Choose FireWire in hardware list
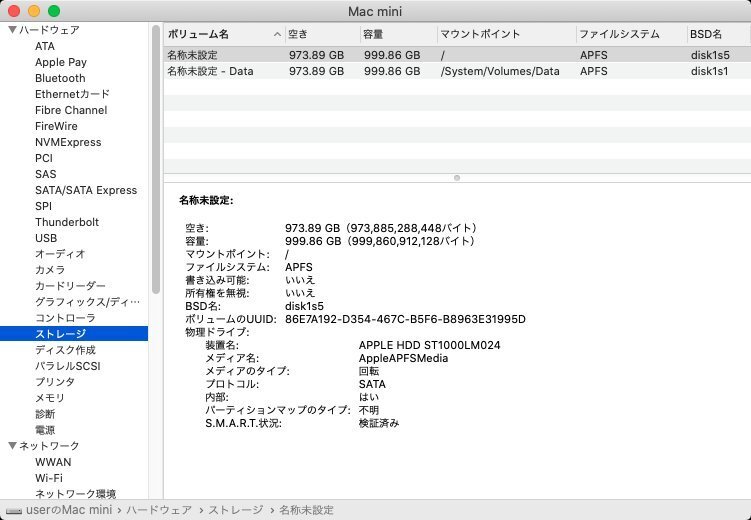751x520 pixels. (56, 126)
